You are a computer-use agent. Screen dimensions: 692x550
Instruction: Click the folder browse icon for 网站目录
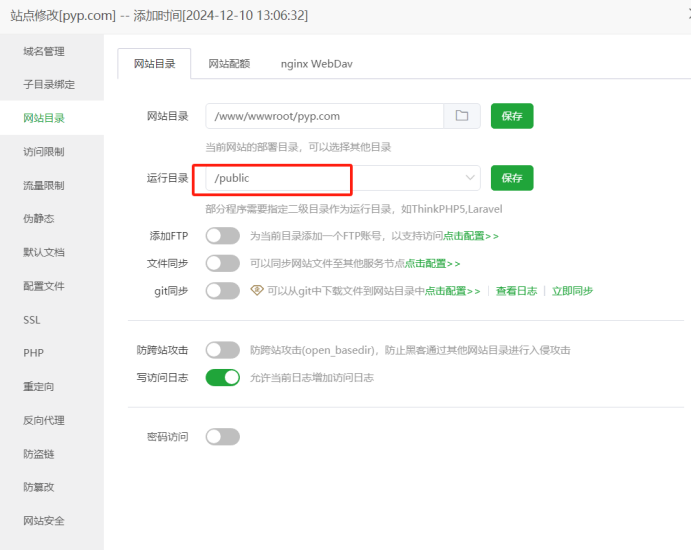pos(462,116)
